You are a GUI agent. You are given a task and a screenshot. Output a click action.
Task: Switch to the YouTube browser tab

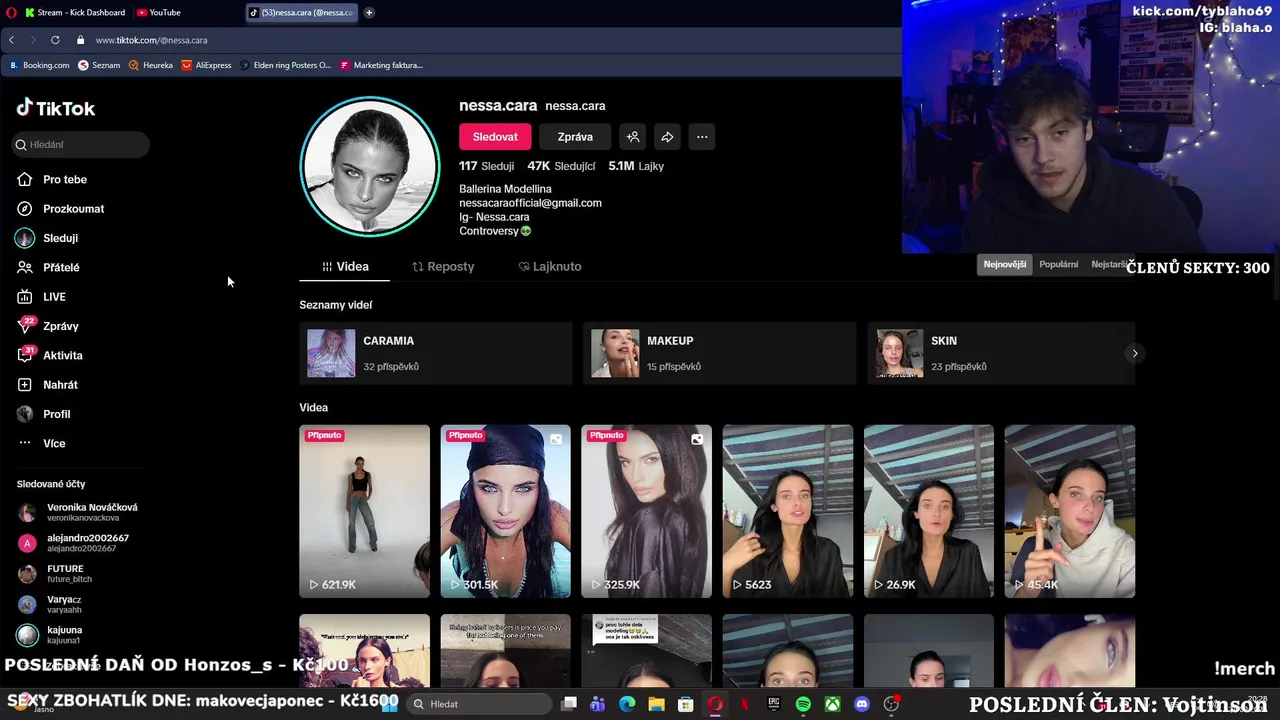pos(159,13)
